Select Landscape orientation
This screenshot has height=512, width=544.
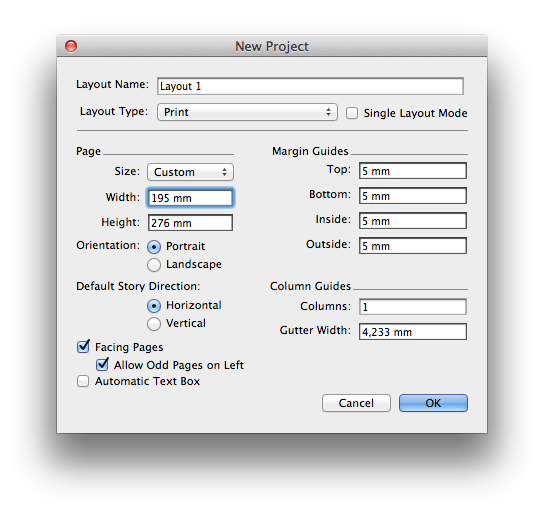pos(154,265)
